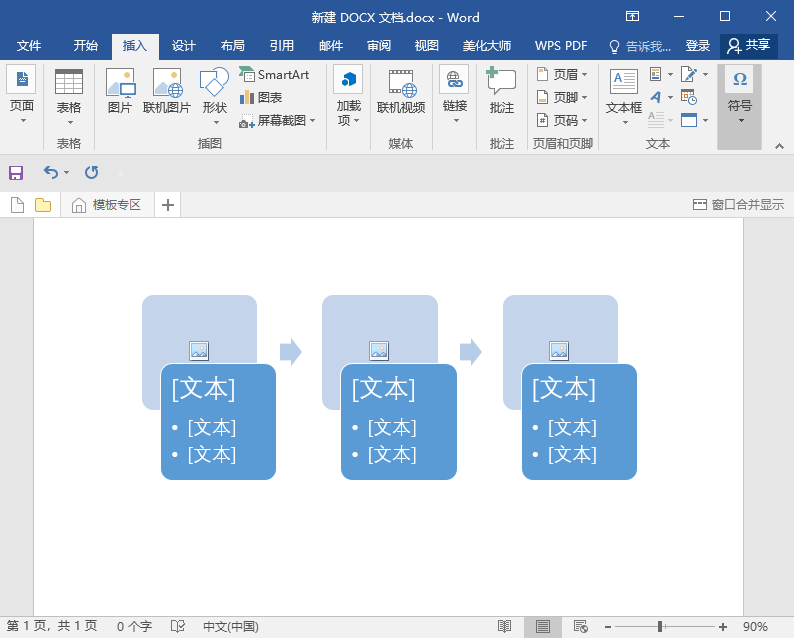Expand the 页眉 dropdown arrow
This screenshot has width=794, height=638.
(x=584, y=74)
